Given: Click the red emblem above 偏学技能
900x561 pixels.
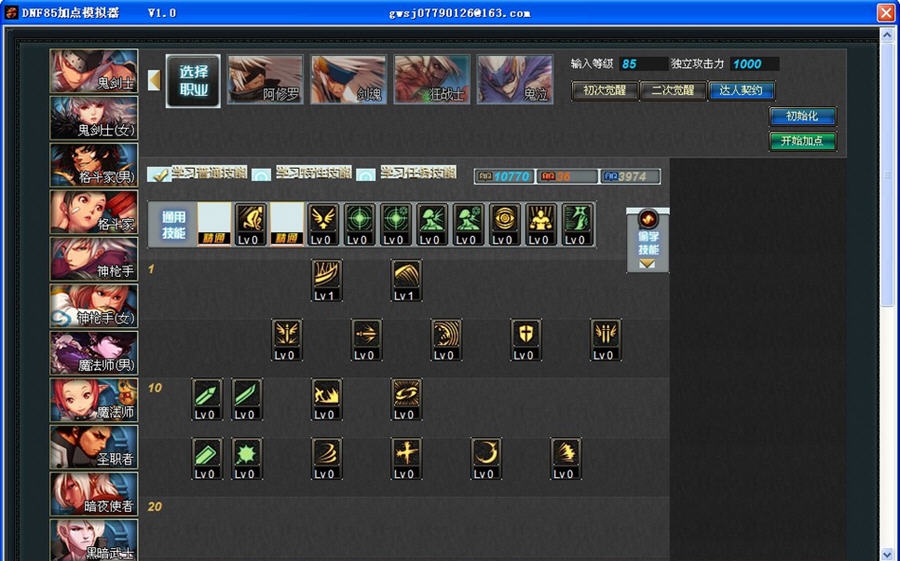Looking at the screenshot, I should (x=648, y=219).
